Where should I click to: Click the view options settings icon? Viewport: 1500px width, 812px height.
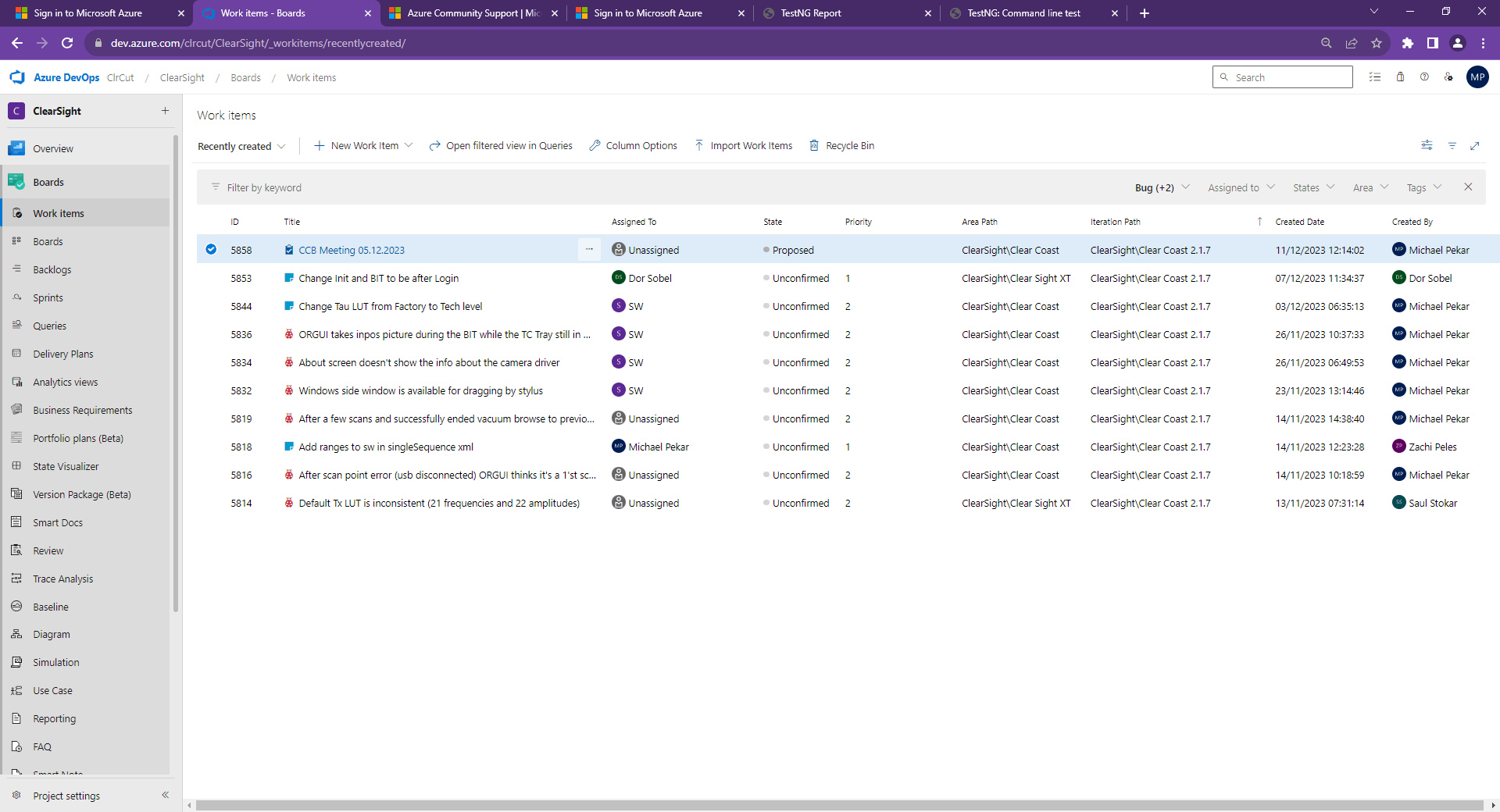point(1427,146)
